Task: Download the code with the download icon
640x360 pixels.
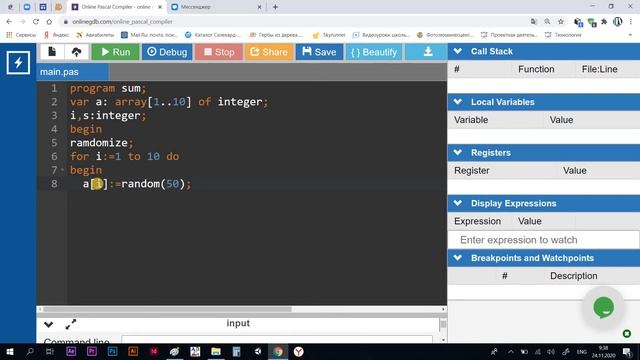Action: [x=427, y=52]
